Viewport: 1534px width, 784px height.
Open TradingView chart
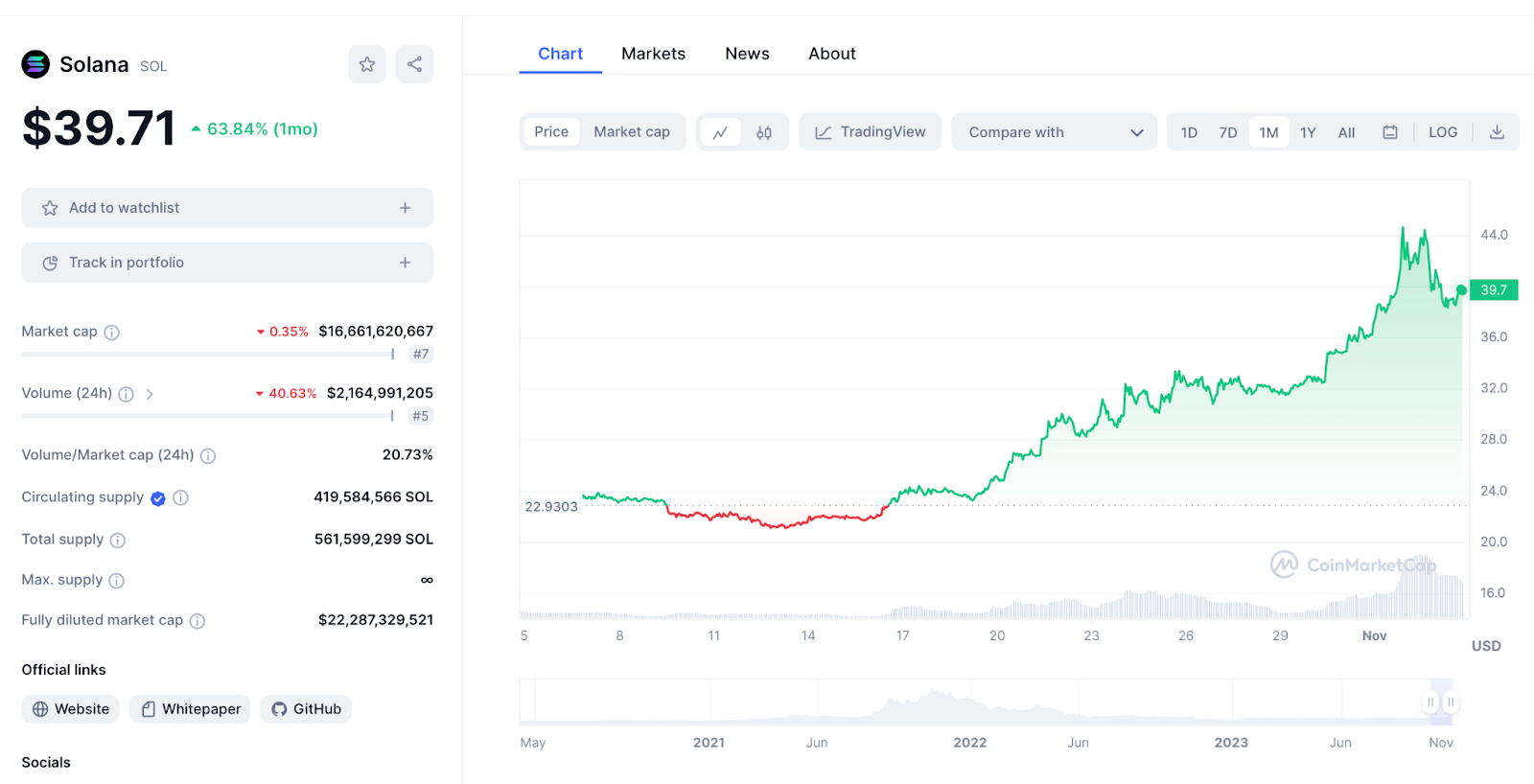coord(871,132)
